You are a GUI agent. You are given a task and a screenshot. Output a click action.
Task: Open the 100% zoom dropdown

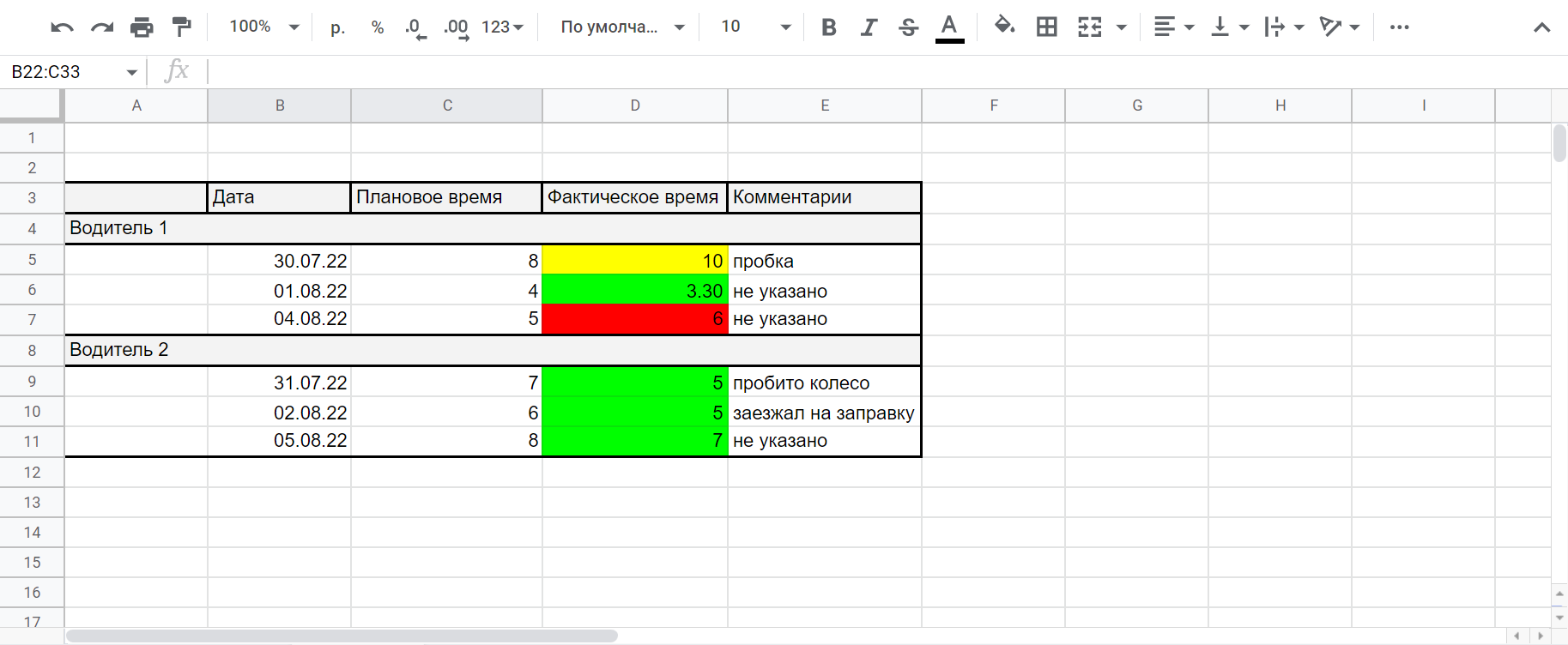[x=263, y=27]
